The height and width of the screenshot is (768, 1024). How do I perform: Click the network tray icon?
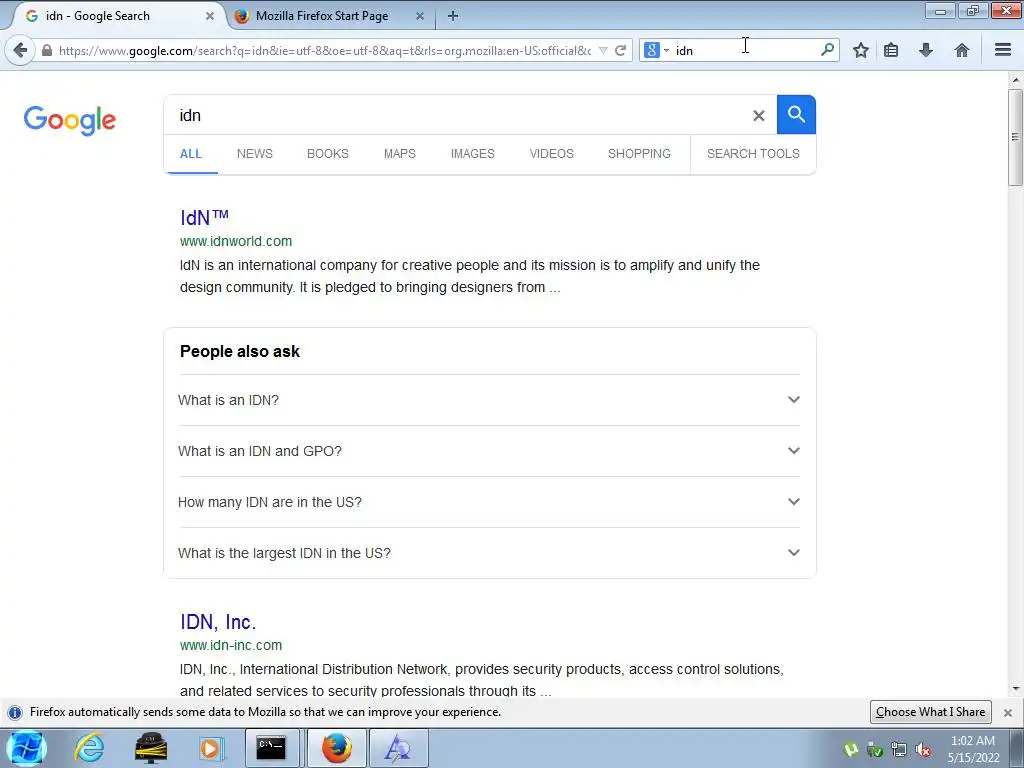click(899, 750)
